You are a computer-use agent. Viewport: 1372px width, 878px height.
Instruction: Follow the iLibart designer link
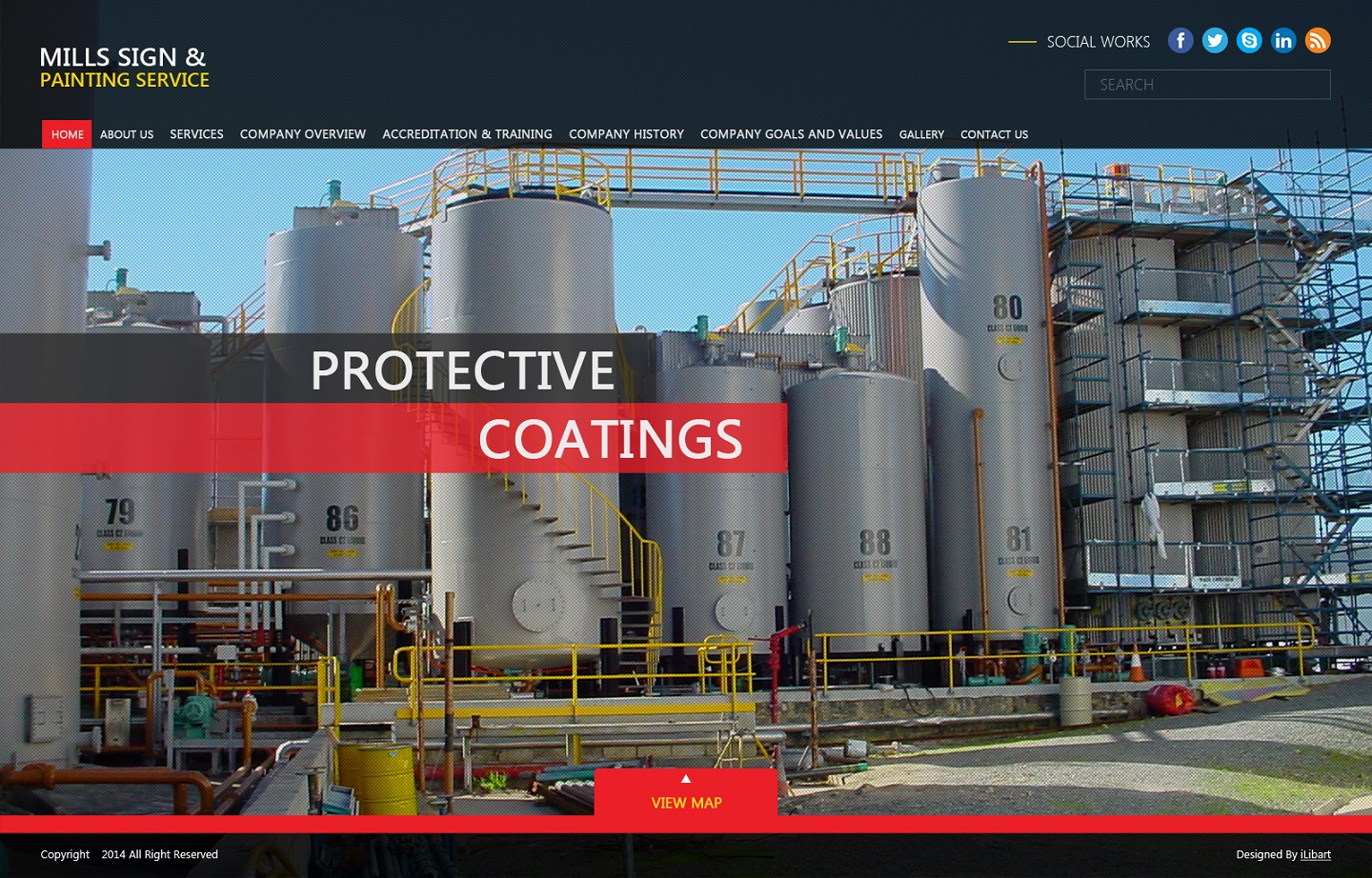(1315, 854)
